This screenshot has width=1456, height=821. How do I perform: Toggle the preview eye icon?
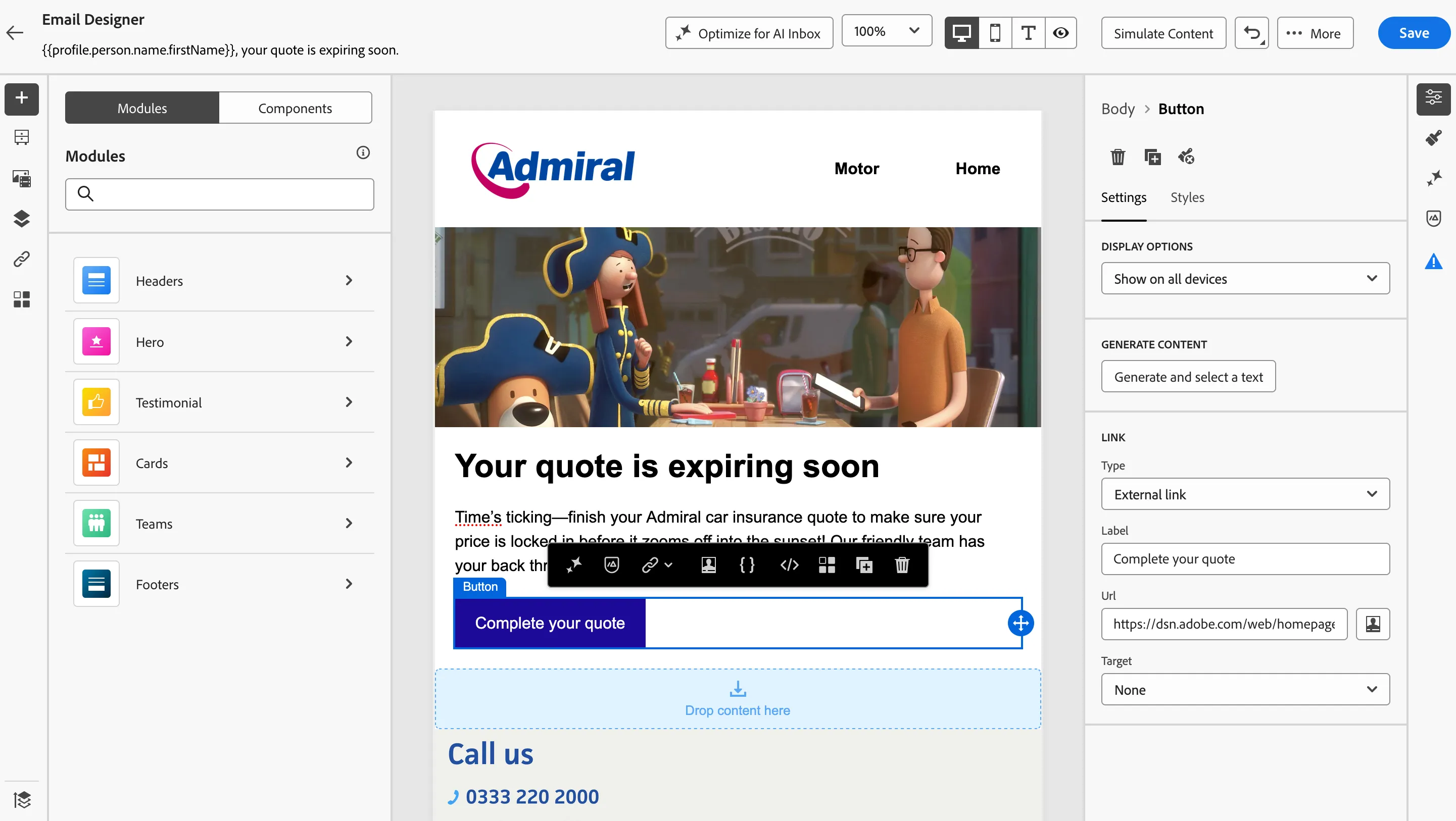click(x=1061, y=33)
